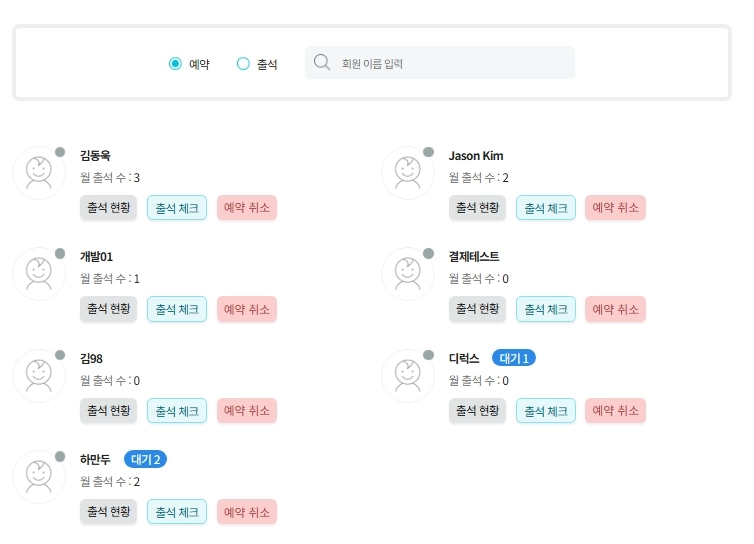The height and width of the screenshot is (544, 754).
Task: Click the 대기 2 badge next to 하만두
Action: (145, 459)
